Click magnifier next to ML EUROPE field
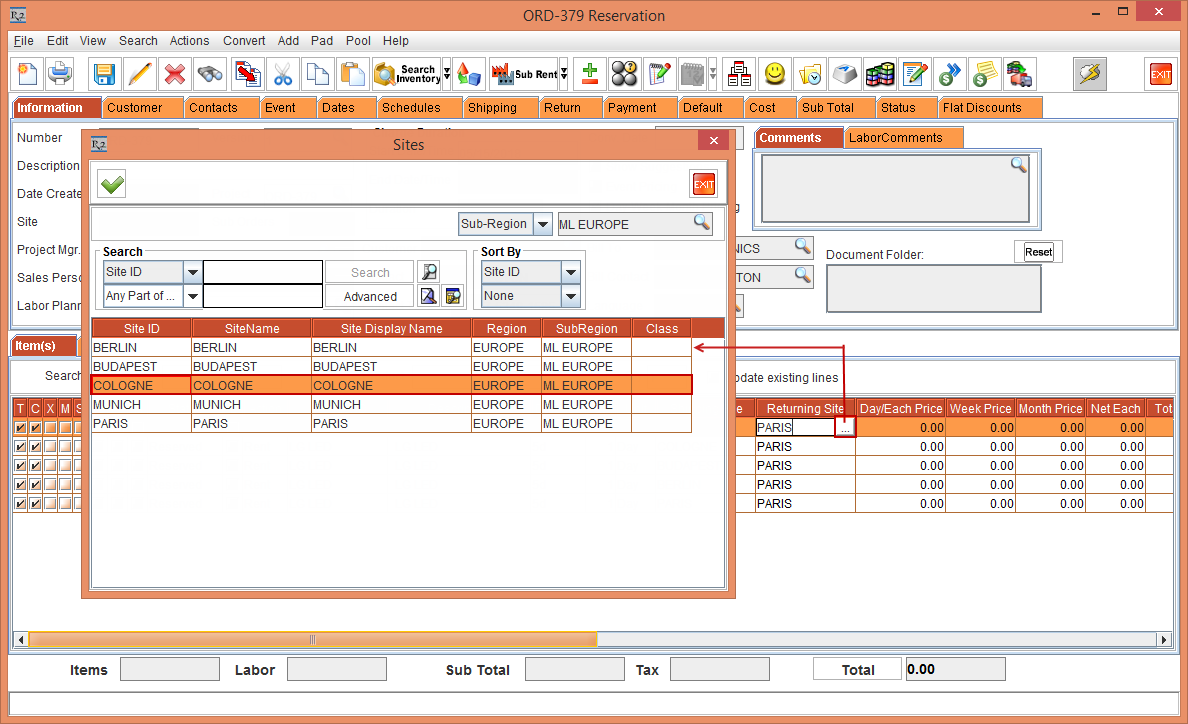The height and width of the screenshot is (724, 1188). point(702,223)
